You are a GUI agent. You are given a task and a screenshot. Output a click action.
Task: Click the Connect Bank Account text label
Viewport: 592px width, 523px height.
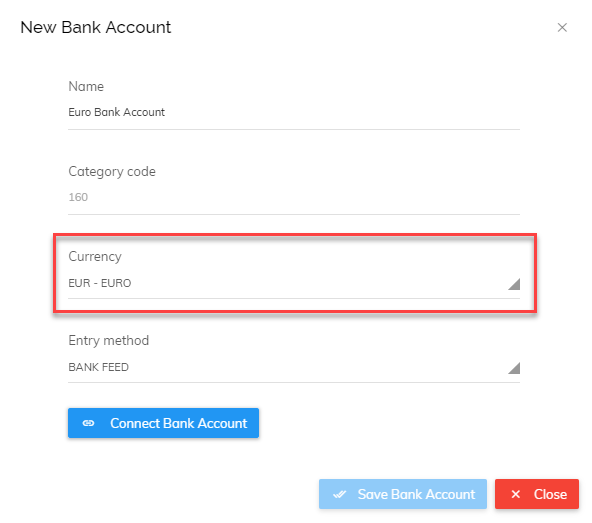click(179, 423)
